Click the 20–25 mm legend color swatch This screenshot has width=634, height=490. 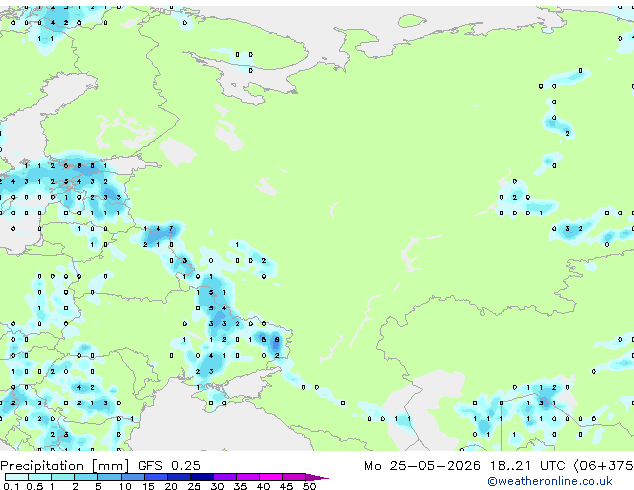tap(178, 477)
